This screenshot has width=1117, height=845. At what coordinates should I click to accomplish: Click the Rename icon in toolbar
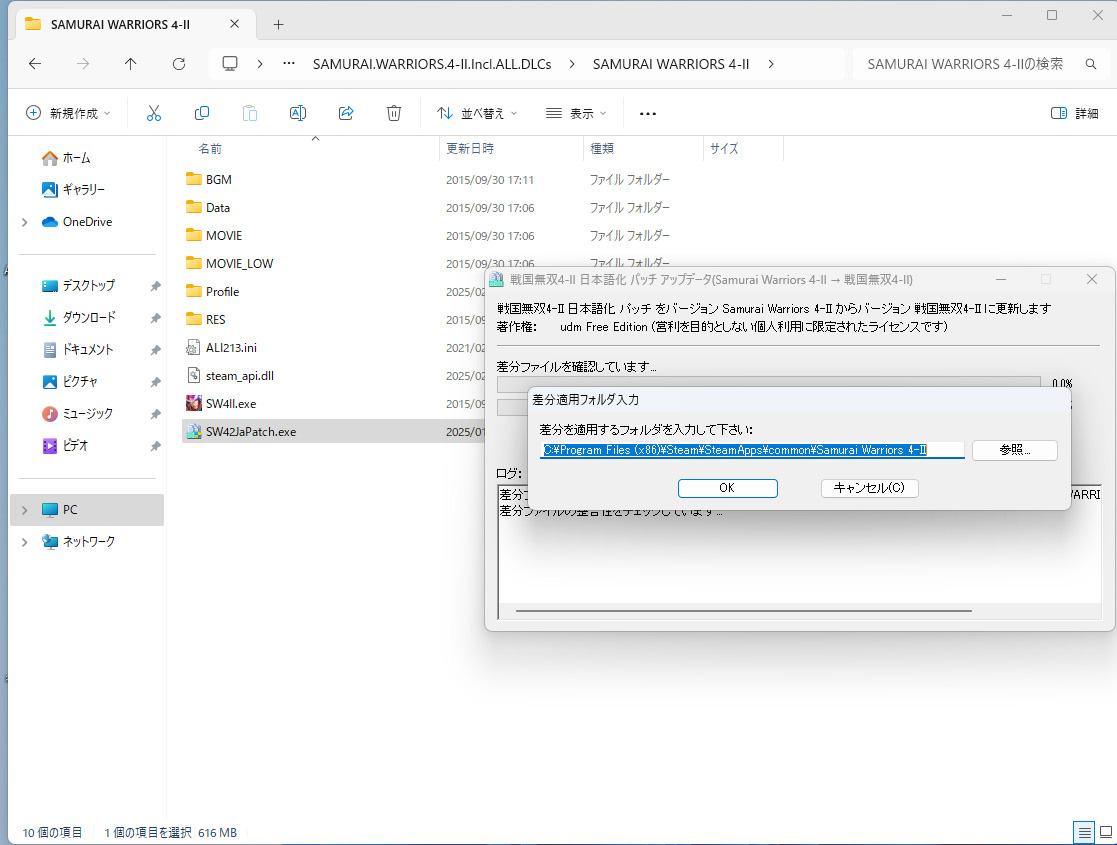point(298,113)
